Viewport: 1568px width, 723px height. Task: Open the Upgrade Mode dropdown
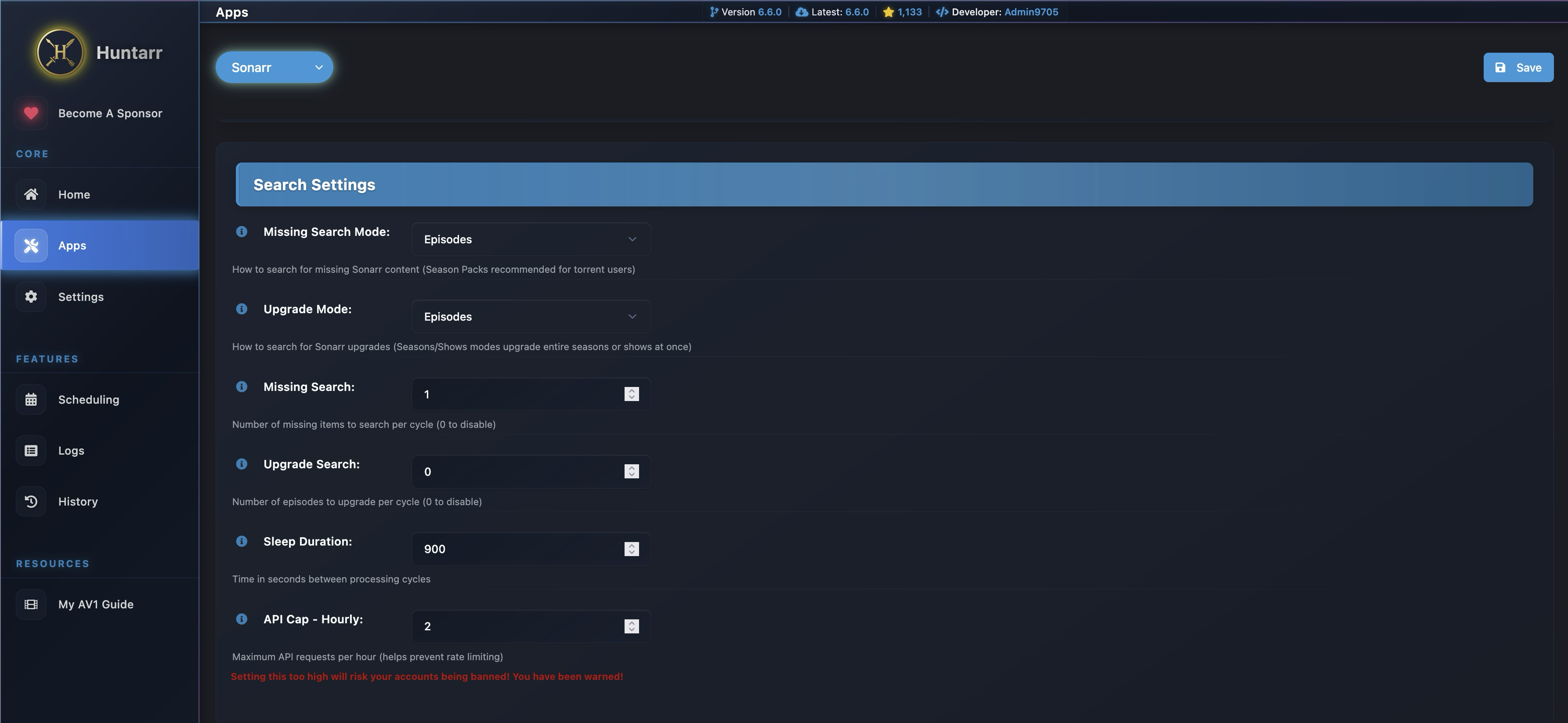click(531, 316)
